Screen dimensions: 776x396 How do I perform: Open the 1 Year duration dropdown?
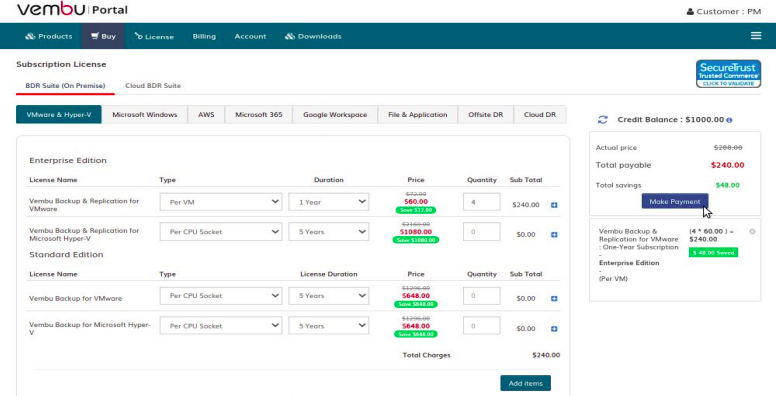pyautogui.click(x=329, y=202)
